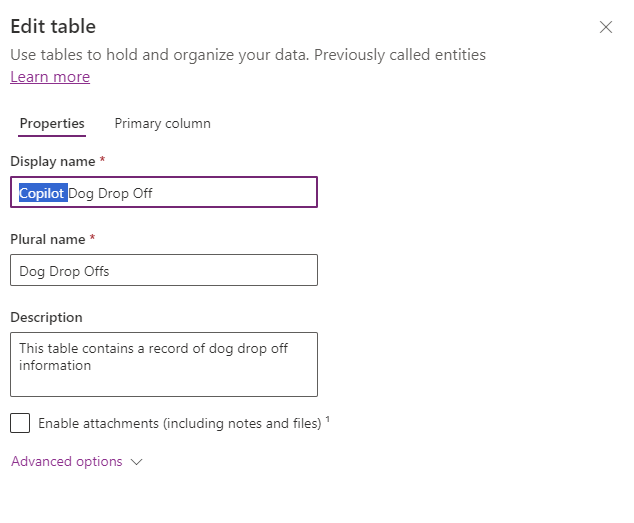Click the Plural name field label

pyautogui.click(x=48, y=240)
